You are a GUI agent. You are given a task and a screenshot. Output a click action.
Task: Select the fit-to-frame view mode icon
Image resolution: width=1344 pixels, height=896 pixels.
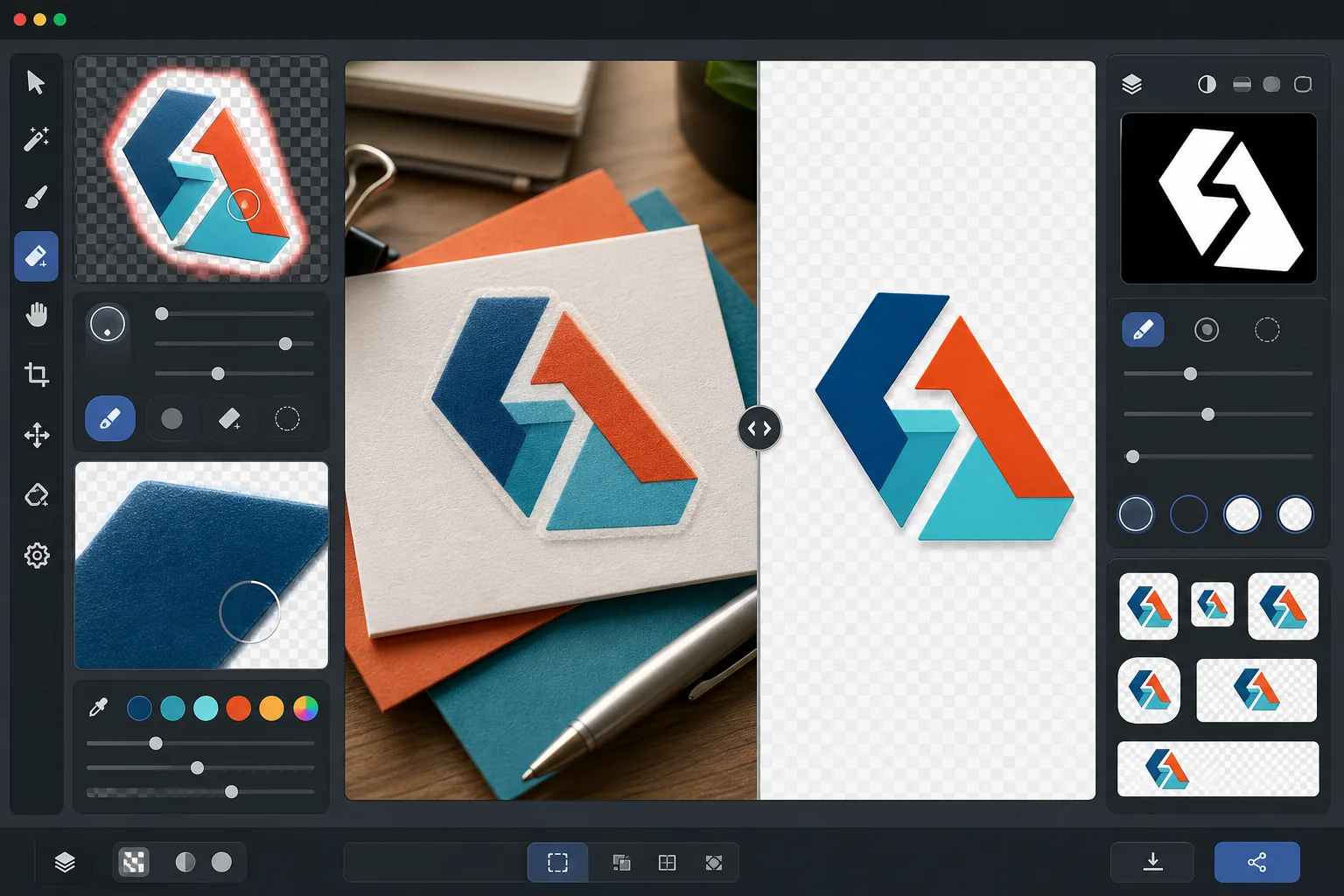tap(714, 863)
